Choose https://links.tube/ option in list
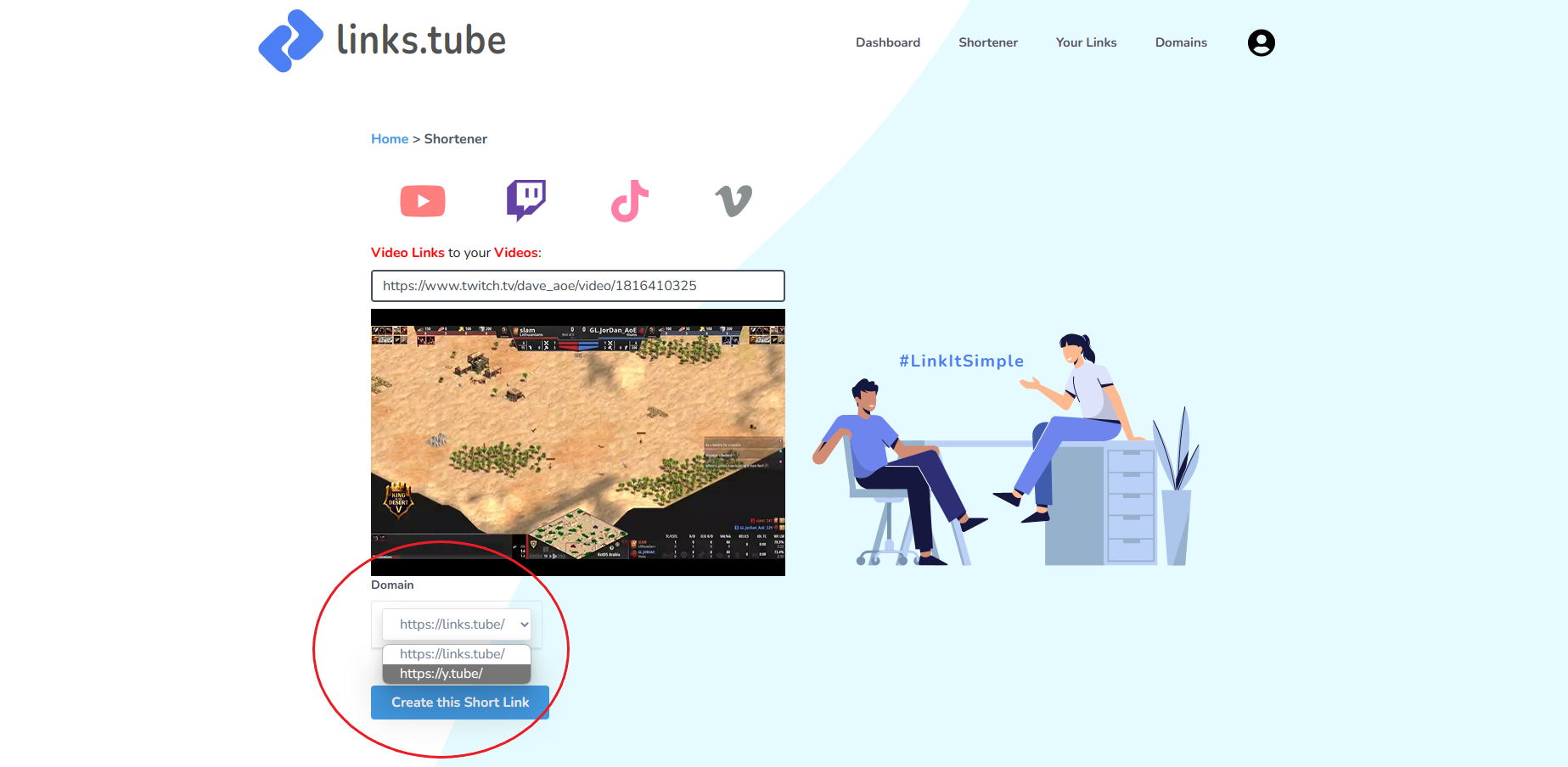This screenshot has height=767, width=1568. tap(457, 654)
